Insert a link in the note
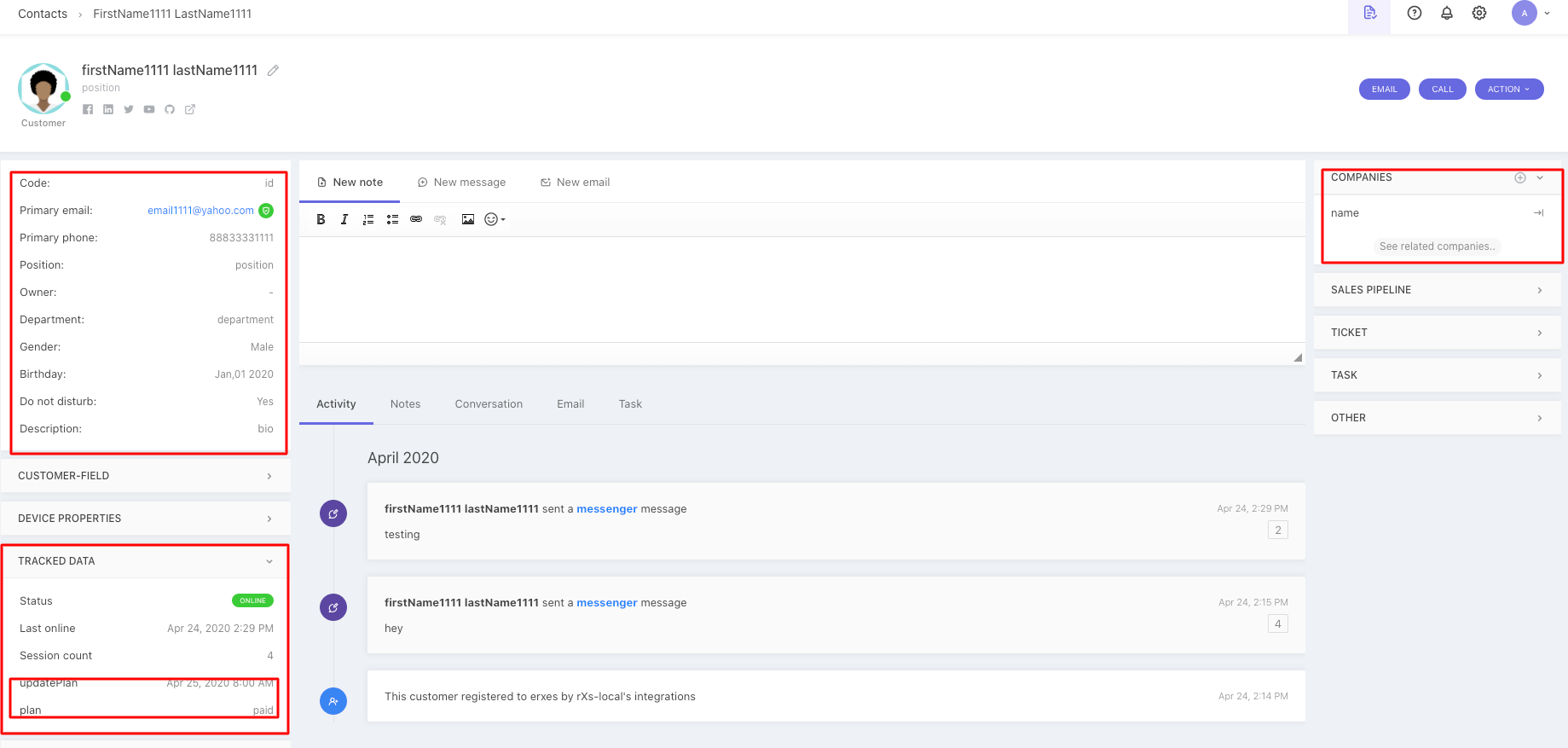Viewport: 1568px width, 748px height. point(416,219)
